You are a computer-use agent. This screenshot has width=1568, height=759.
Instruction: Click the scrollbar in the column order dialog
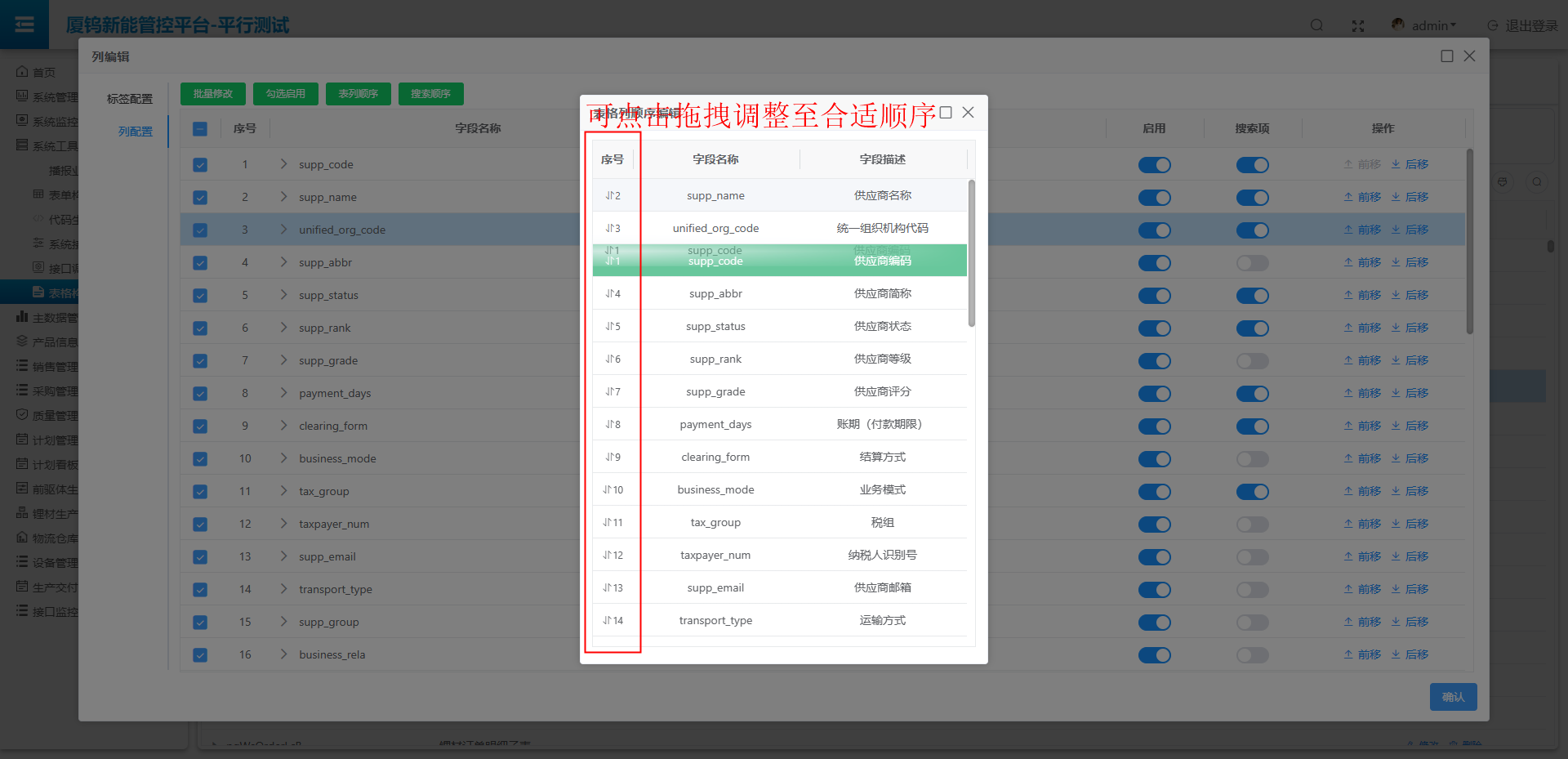(971, 253)
